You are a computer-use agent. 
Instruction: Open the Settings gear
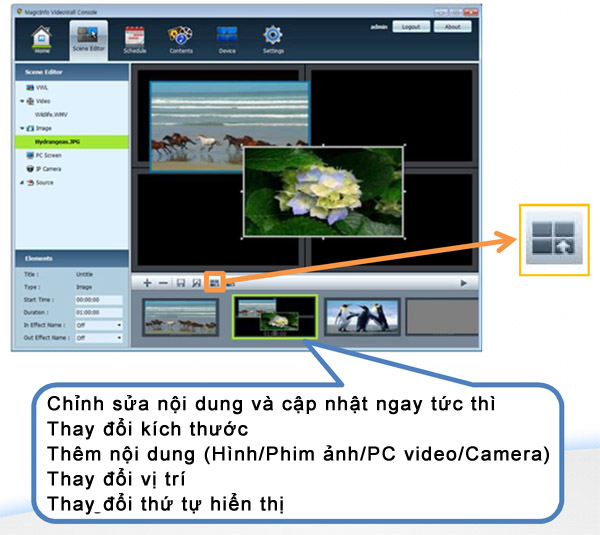(x=273, y=38)
